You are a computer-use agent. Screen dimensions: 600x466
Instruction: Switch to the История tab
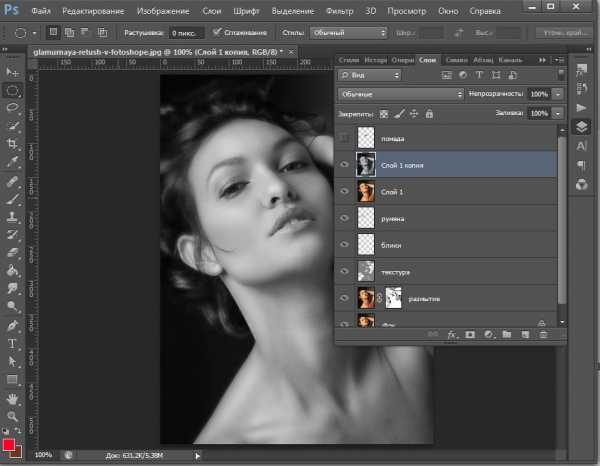[375, 60]
